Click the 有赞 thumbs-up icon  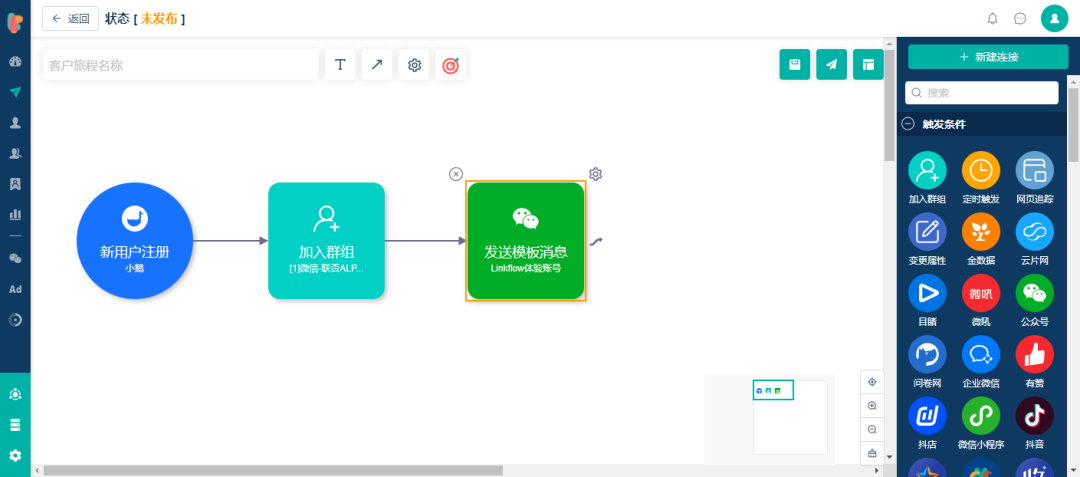point(1035,354)
